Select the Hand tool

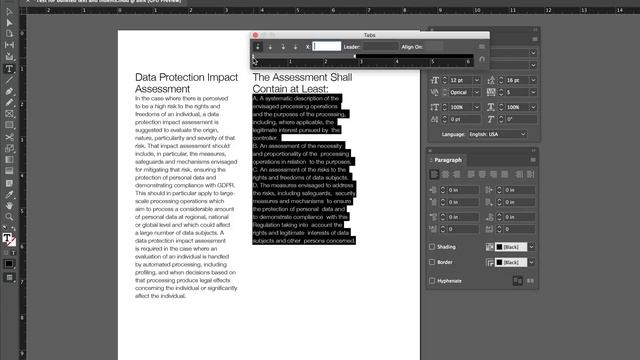coord(9,205)
